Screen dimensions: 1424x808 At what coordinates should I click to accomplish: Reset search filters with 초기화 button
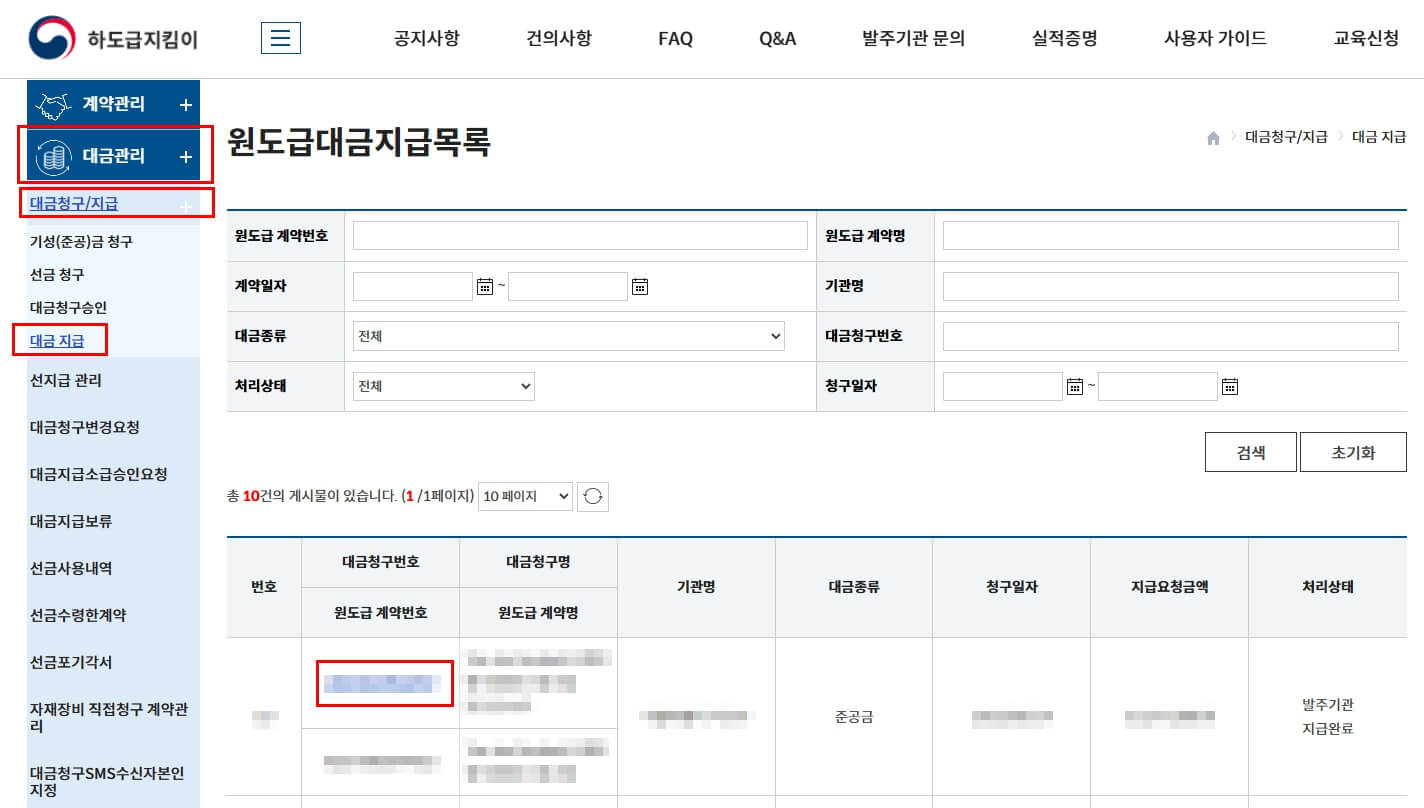click(x=1353, y=451)
